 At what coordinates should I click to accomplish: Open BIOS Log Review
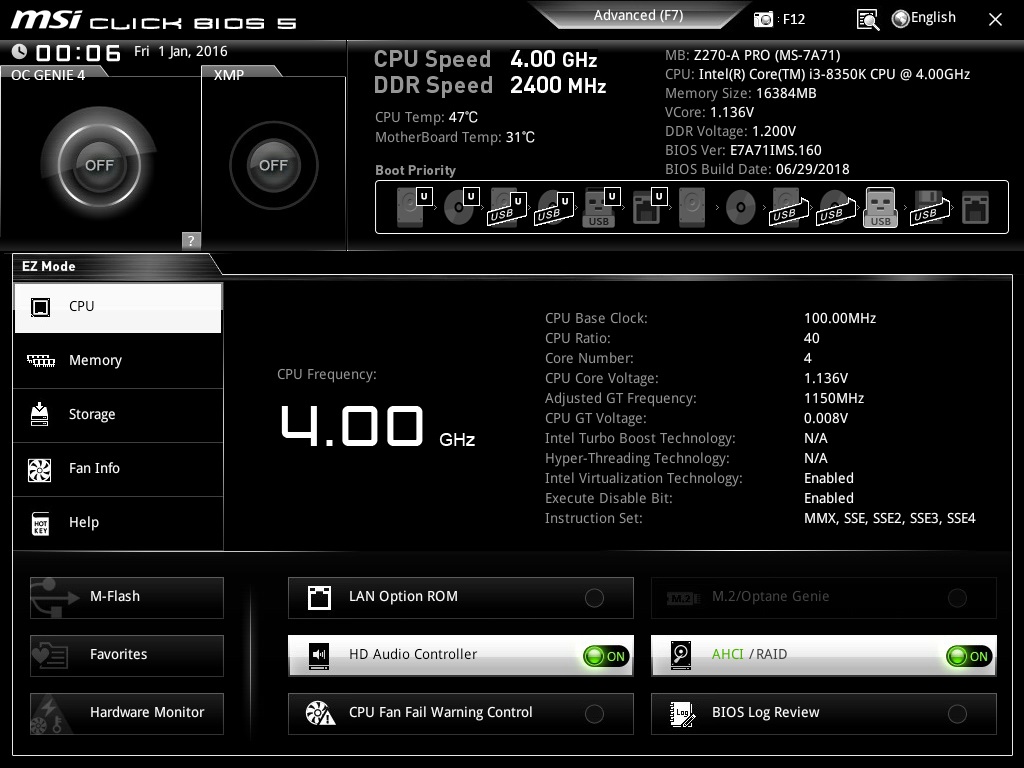824,713
